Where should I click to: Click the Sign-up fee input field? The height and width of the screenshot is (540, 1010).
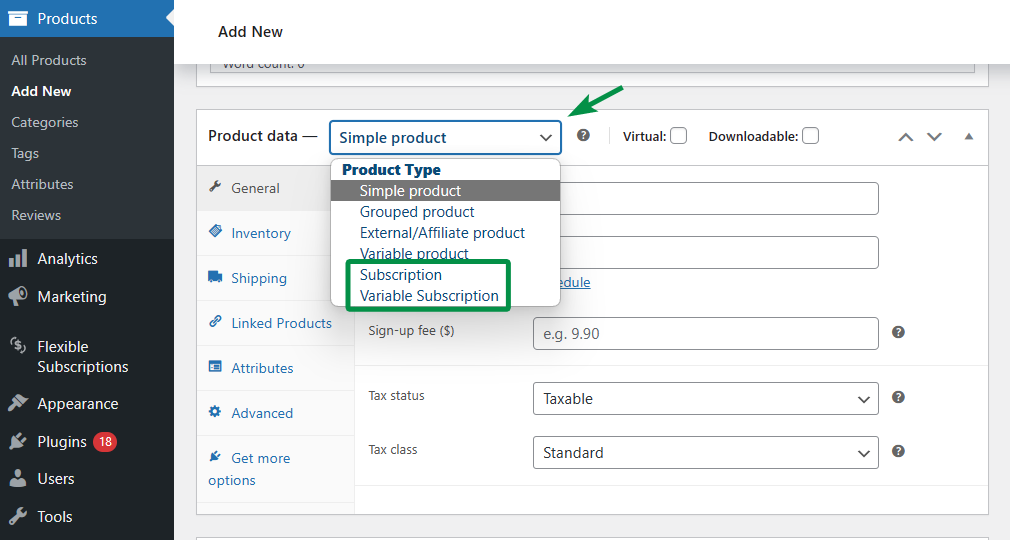coord(705,333)
